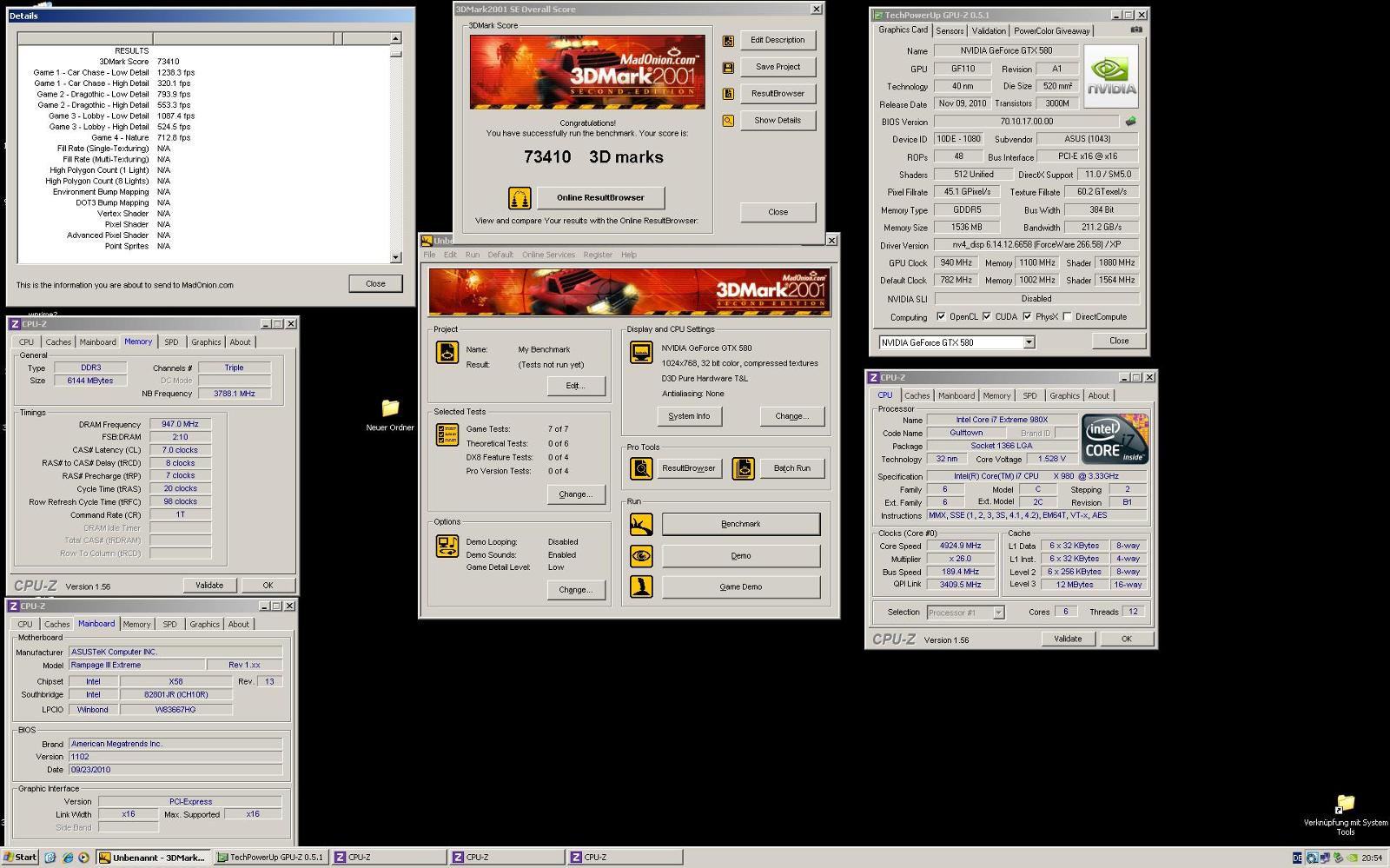Viewport: 1390px width, 868px height.
Task: Click the Game Demo button
Action: (x=741, y=586)
